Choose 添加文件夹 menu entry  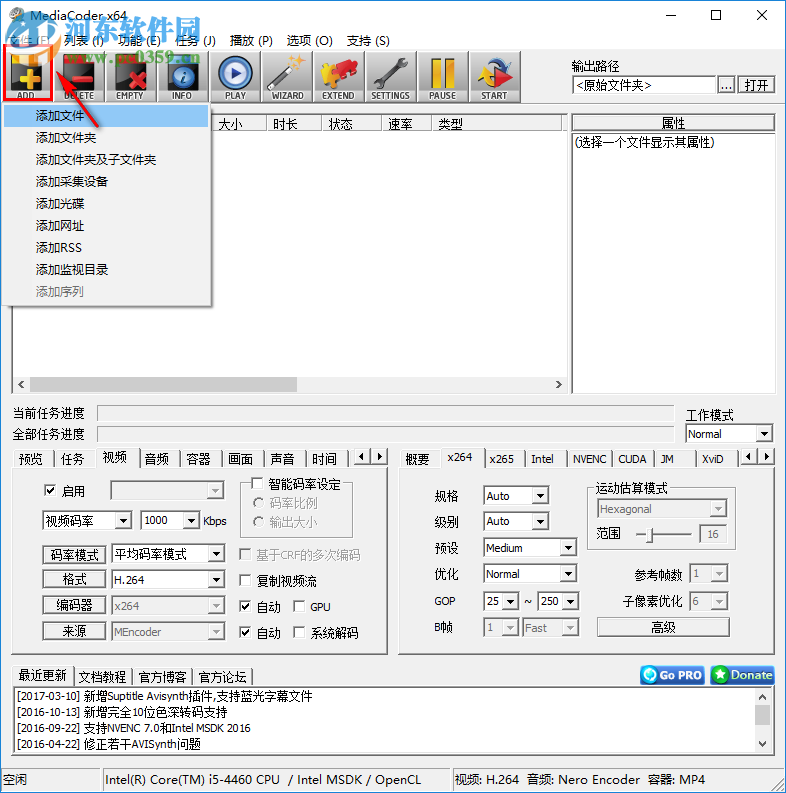[106, 138]
